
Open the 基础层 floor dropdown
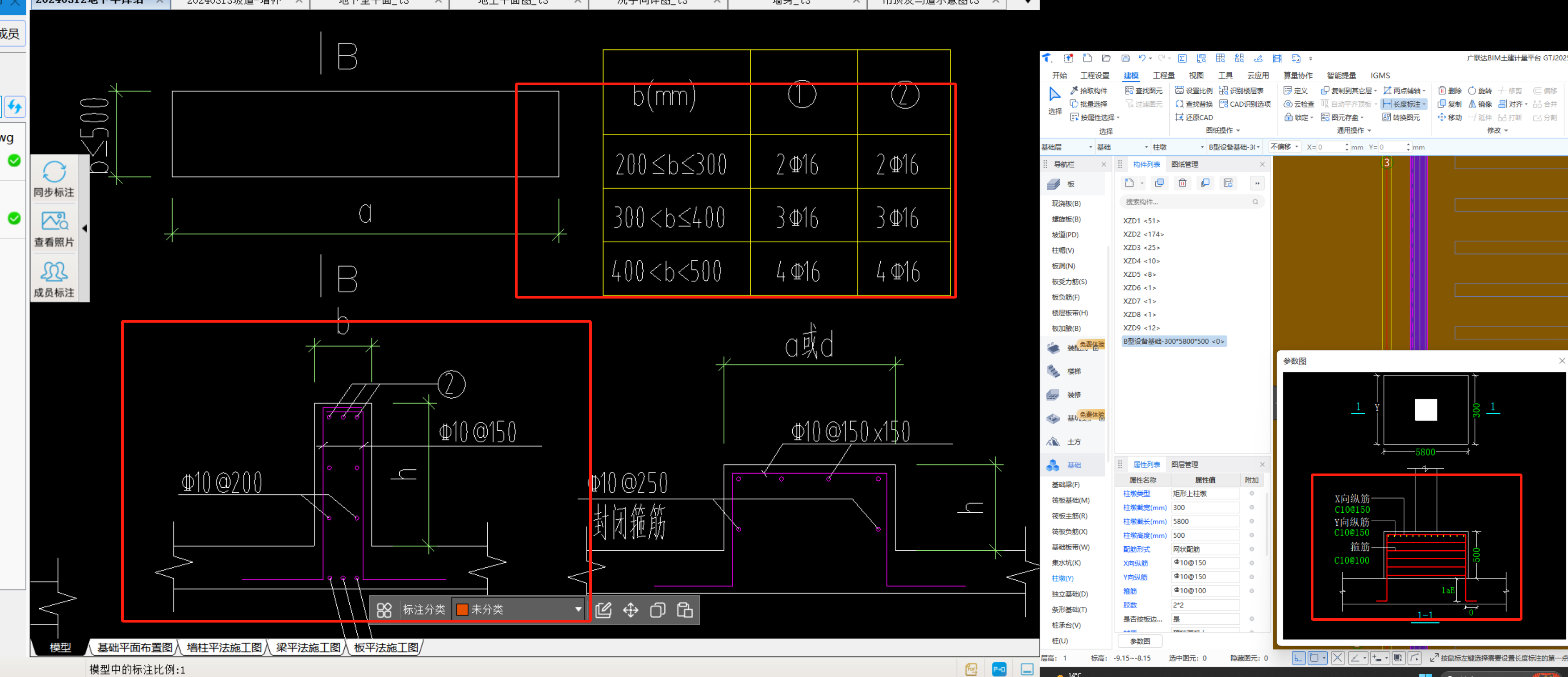[1066, 147]
